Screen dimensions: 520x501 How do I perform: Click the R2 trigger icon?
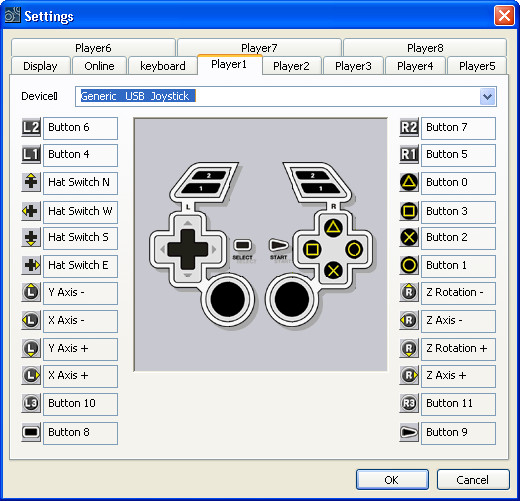409,127
